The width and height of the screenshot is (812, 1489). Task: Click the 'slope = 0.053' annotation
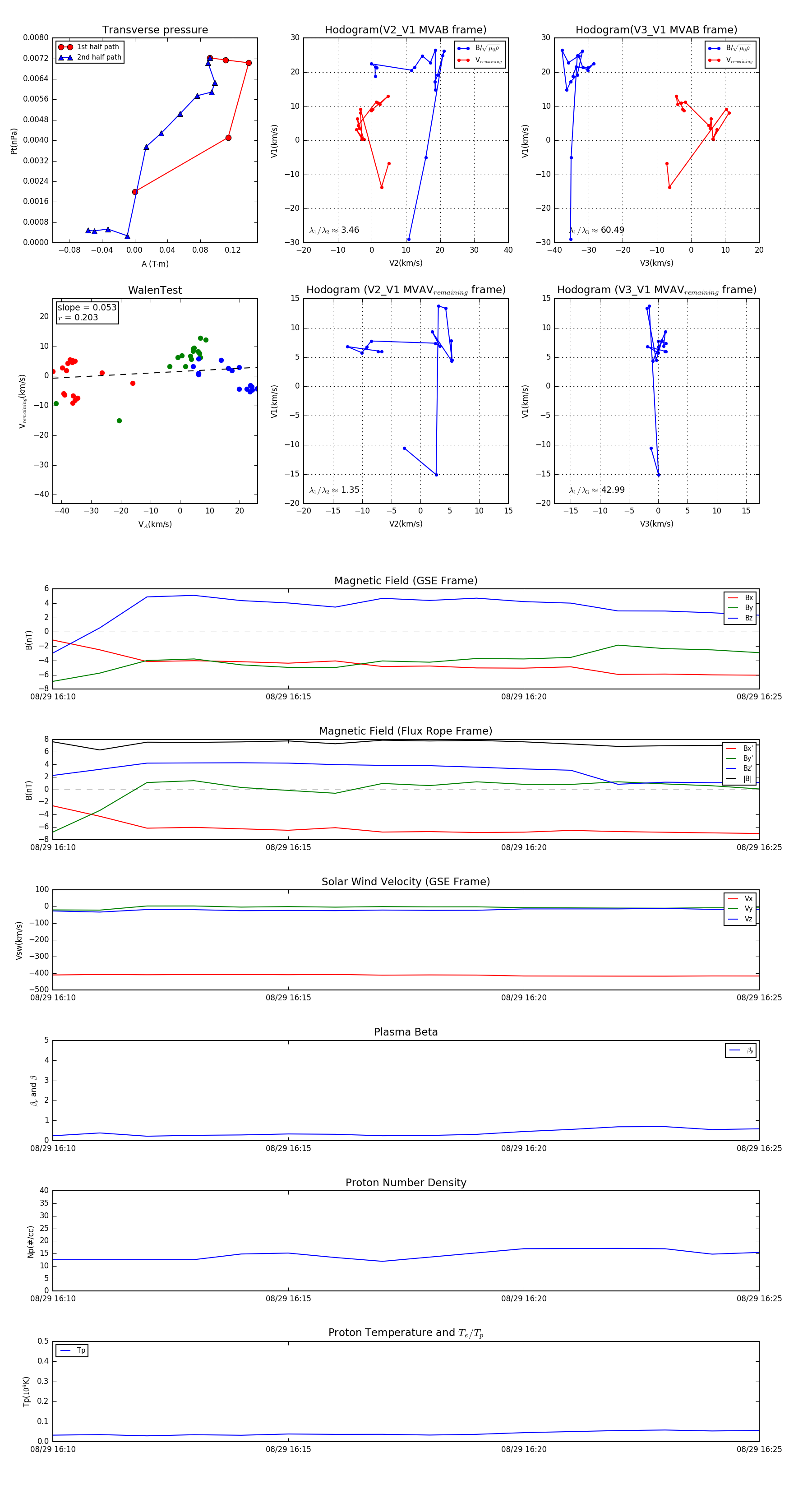[87, 308]
